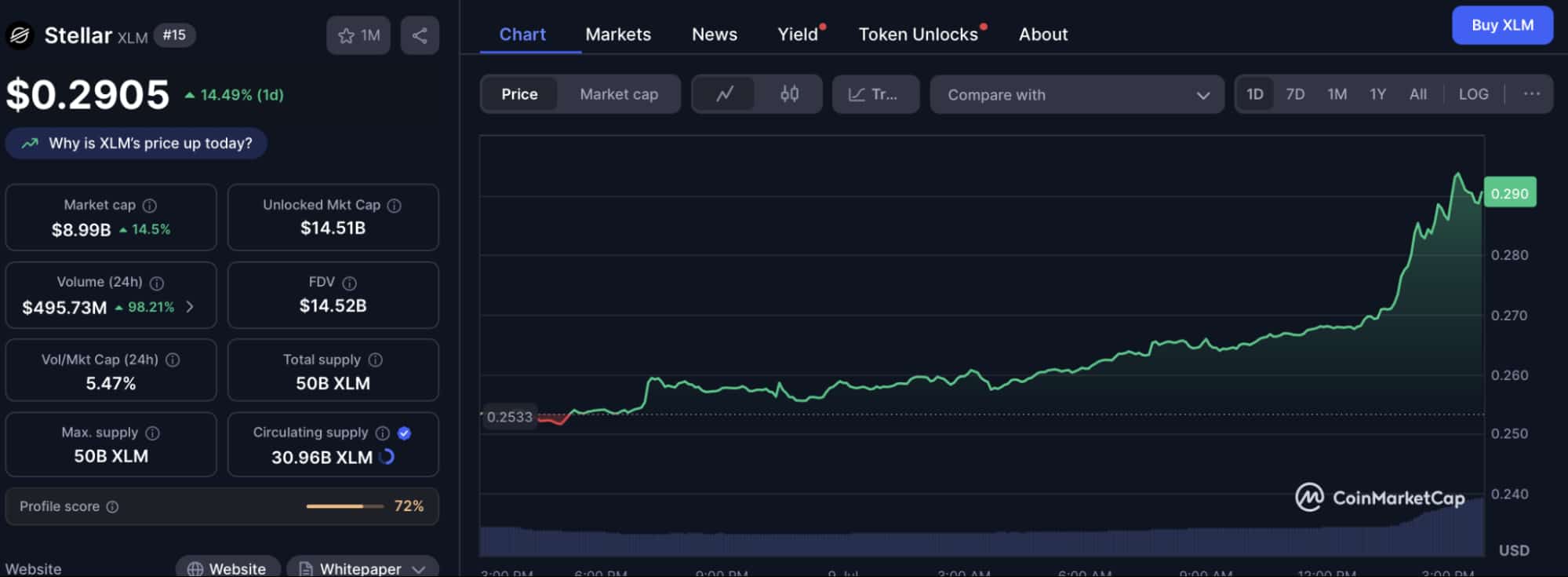Click the Stellar logo icon
The width and height of the screenshot is (1568, 577).
tap(20, 35)
